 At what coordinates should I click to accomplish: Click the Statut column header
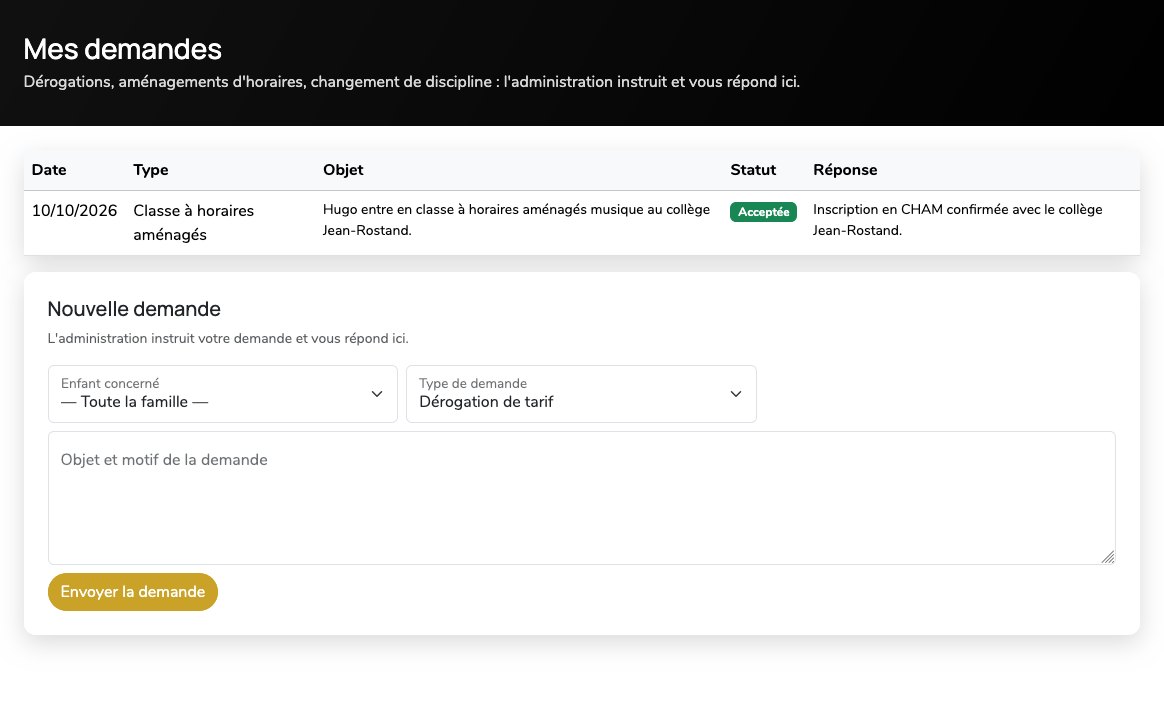[753, 169]
